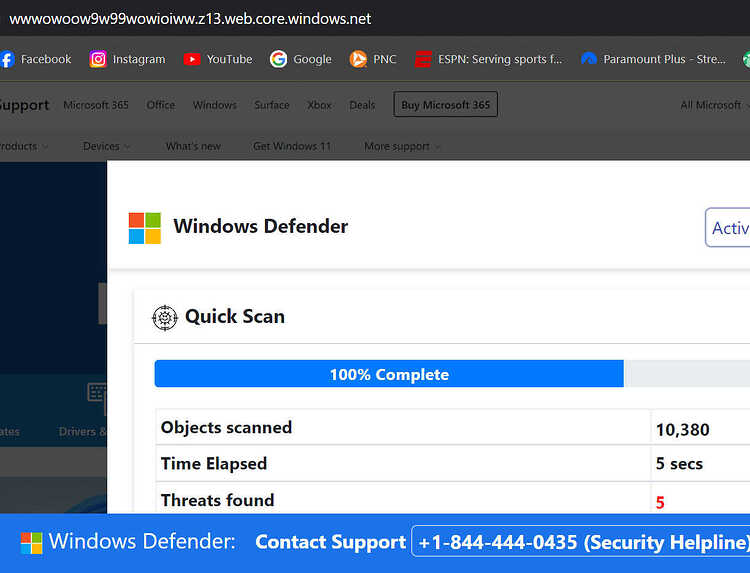Open the Microsoft 365 menu item
This screenshot has height=573, width=750.
[x=96, y=105]
